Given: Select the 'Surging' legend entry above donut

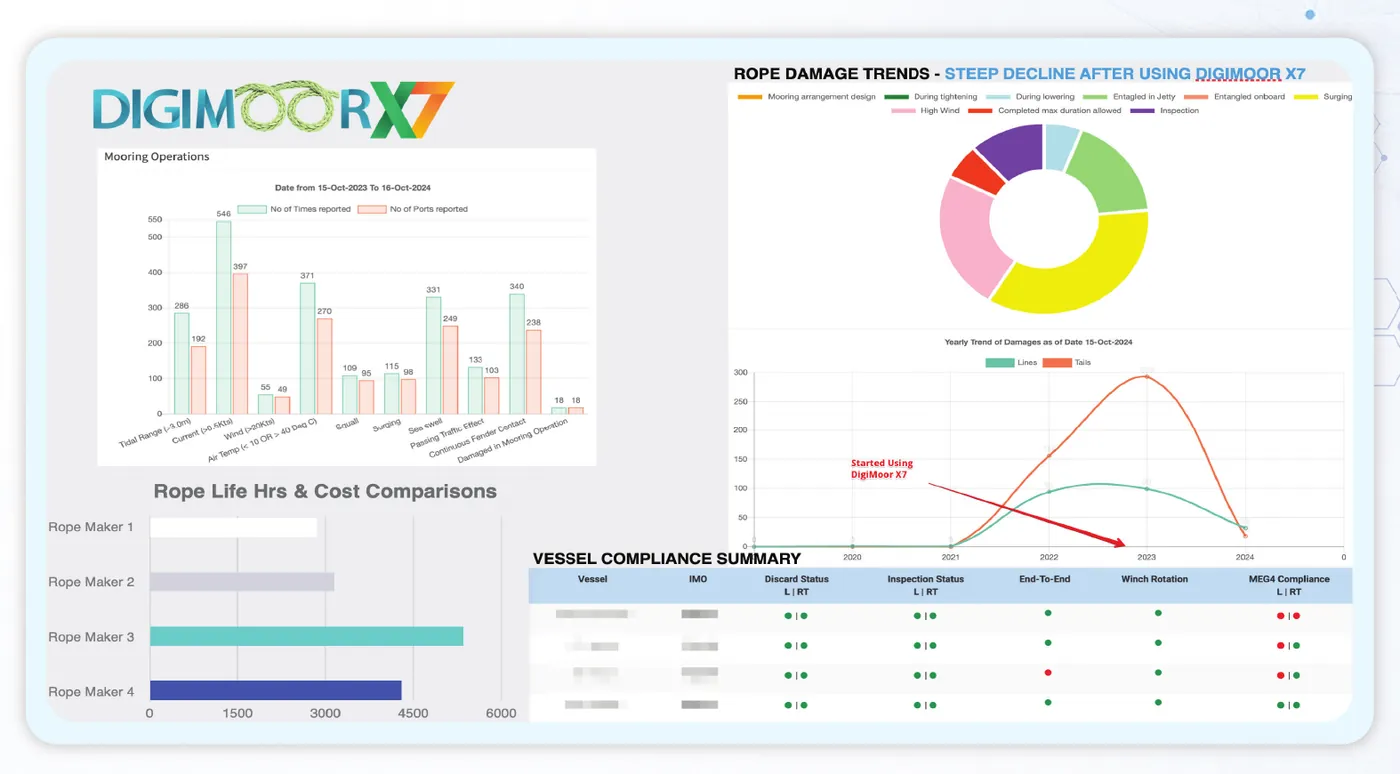Looking at the screenshot, I should tap(1323, 97).
